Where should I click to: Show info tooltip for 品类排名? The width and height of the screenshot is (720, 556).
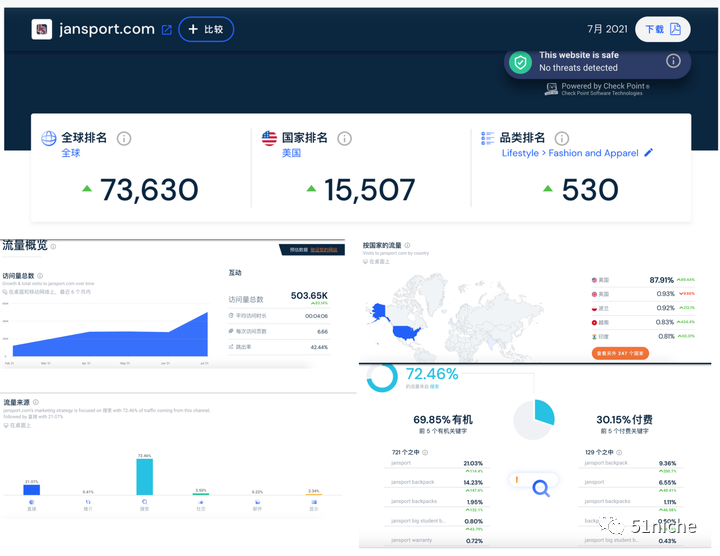pos(562,138)
